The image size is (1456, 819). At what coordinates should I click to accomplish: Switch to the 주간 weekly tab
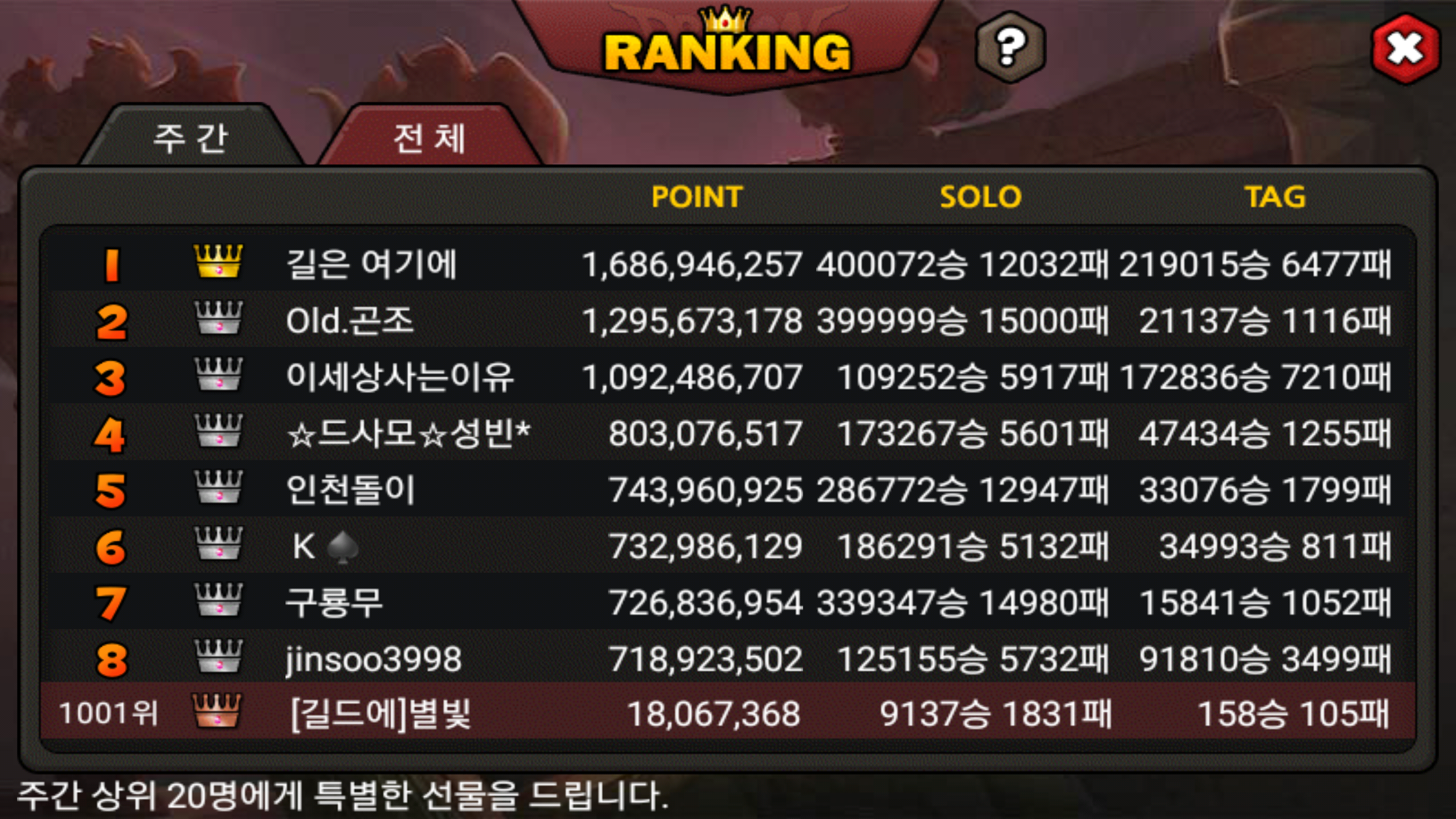coord(191,138)
